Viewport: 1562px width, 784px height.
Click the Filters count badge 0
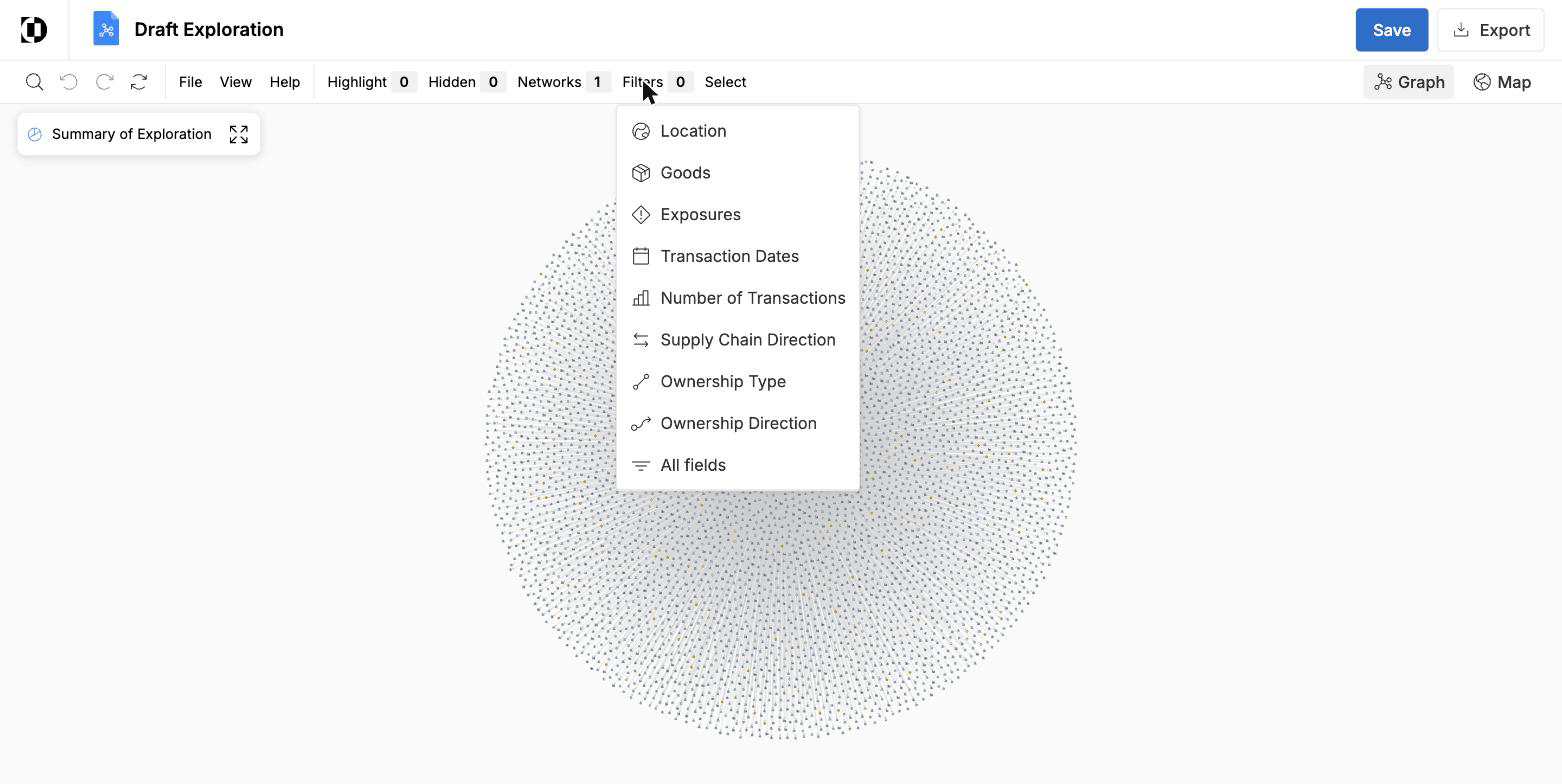680,82
